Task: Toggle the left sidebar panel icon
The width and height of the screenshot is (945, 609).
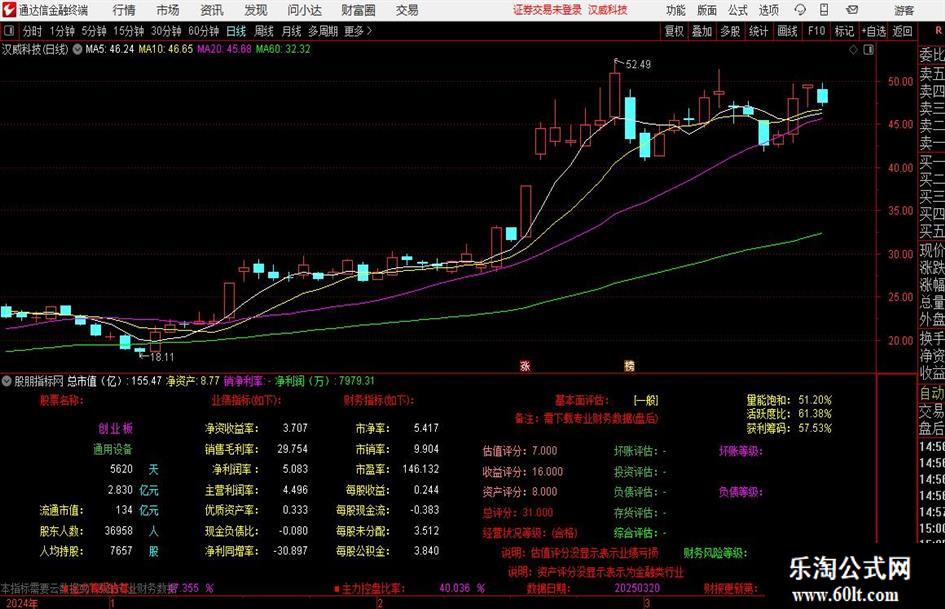Action: (x=9, y=30)
